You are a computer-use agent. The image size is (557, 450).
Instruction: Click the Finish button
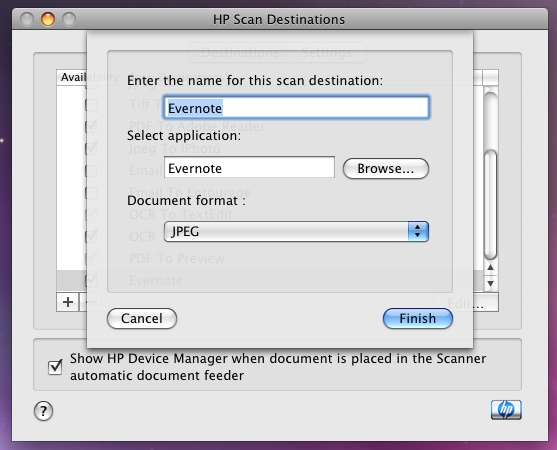(x=418, y=318)
